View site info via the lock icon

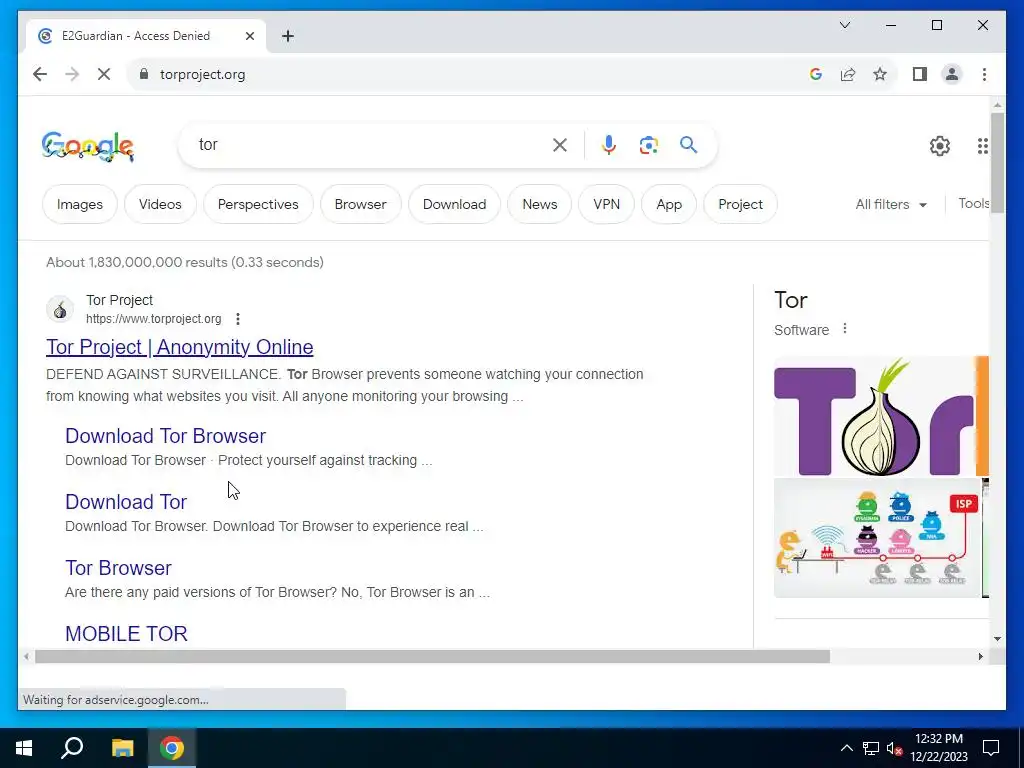tap(144, 74)
